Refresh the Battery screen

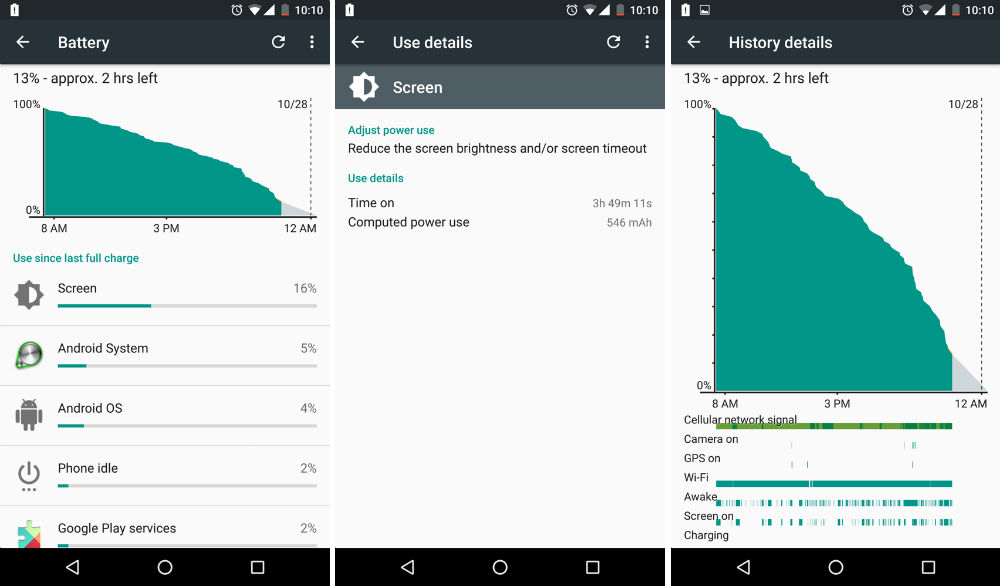[x=278, y=42]
